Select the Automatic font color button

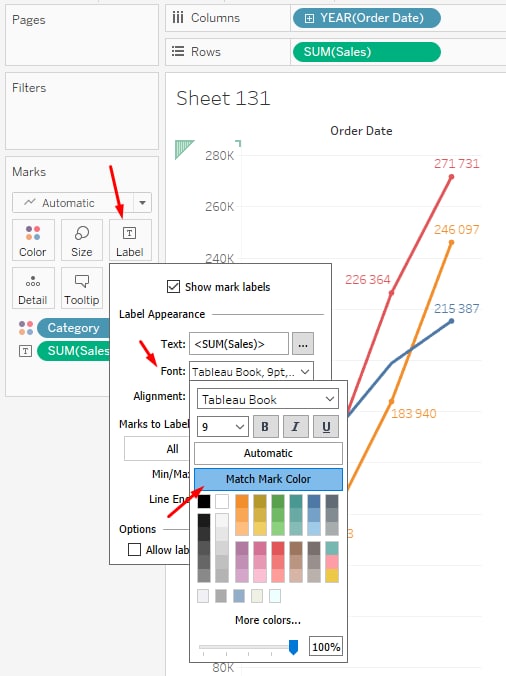[268, 453]
